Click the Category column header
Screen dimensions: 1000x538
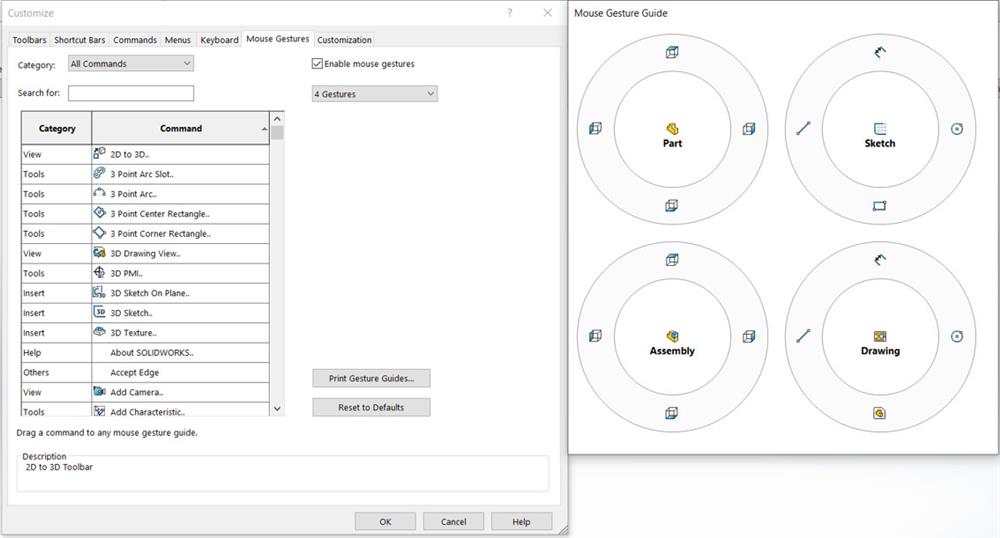point(57,128)
